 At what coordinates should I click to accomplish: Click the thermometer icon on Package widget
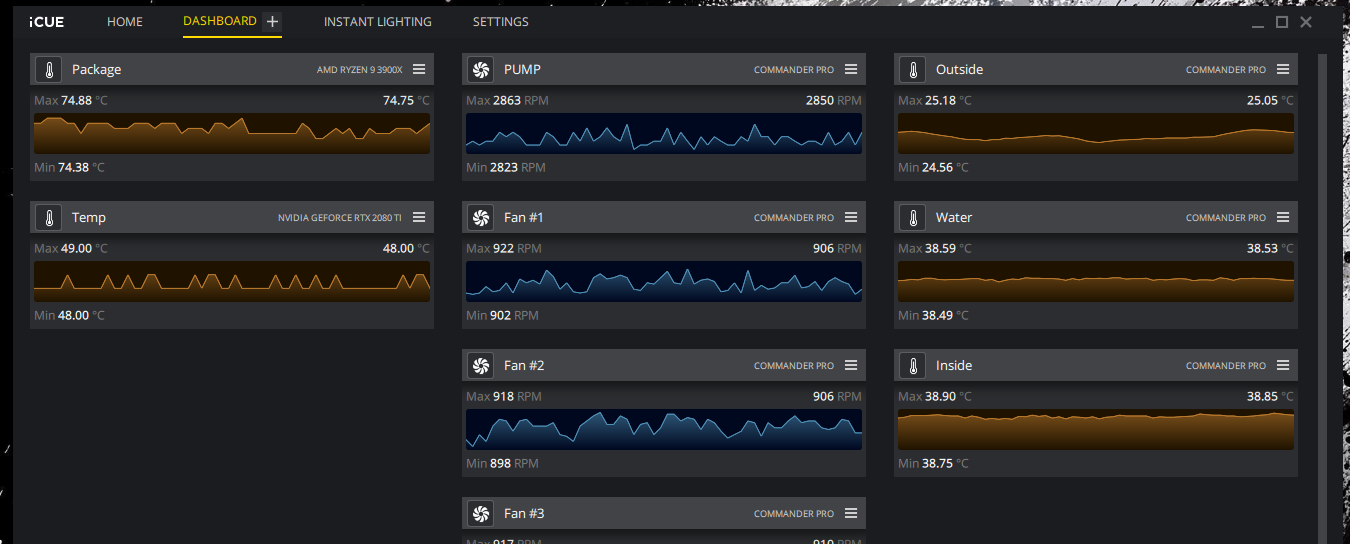pos(48,69)
